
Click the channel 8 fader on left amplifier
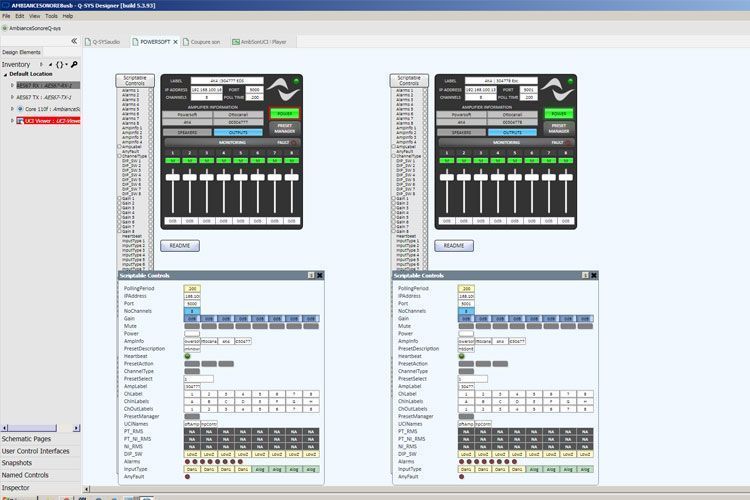(291, 177)
